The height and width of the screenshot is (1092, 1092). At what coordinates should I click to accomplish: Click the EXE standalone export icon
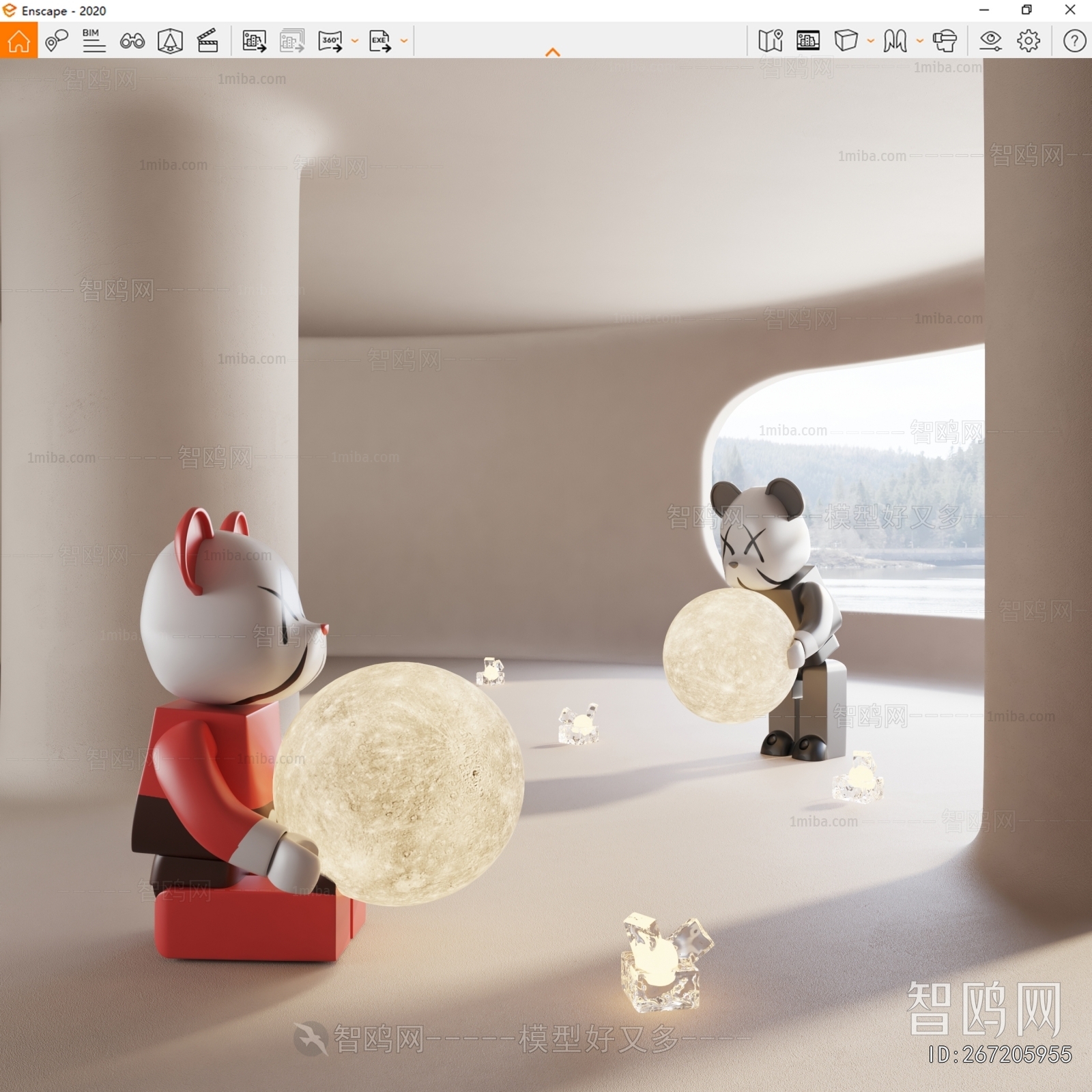[x=380, y=41]
